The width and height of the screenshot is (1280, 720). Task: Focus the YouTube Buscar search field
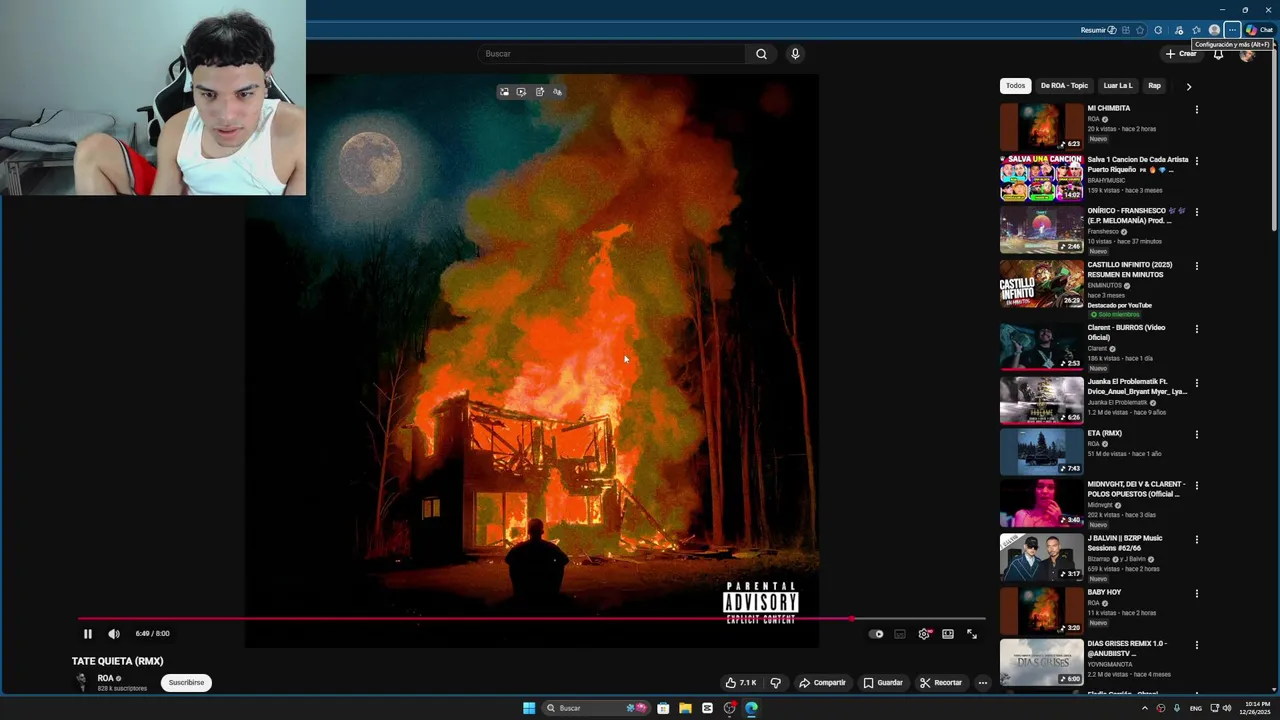point(611,54)
